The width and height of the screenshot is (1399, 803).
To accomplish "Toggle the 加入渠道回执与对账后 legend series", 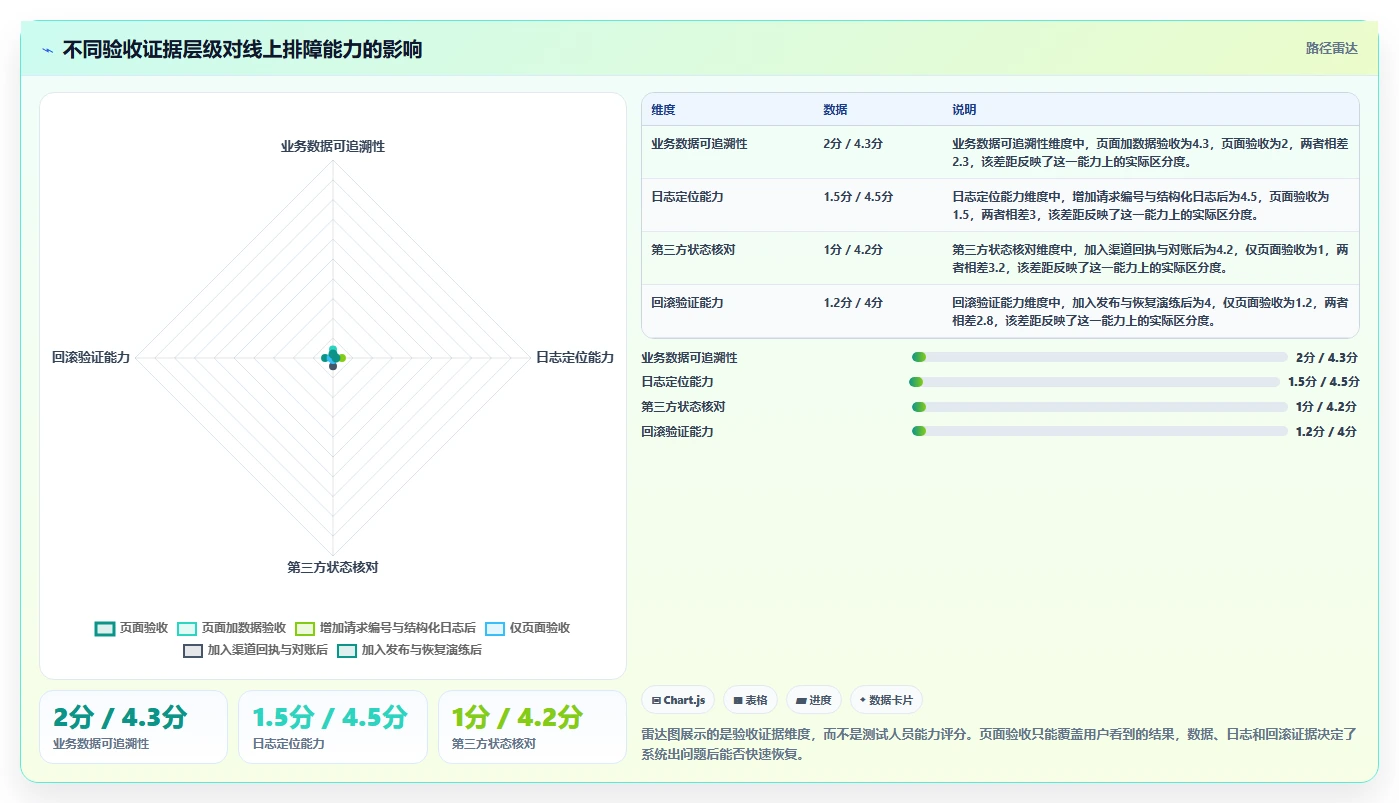I will (x=255, y=650).
